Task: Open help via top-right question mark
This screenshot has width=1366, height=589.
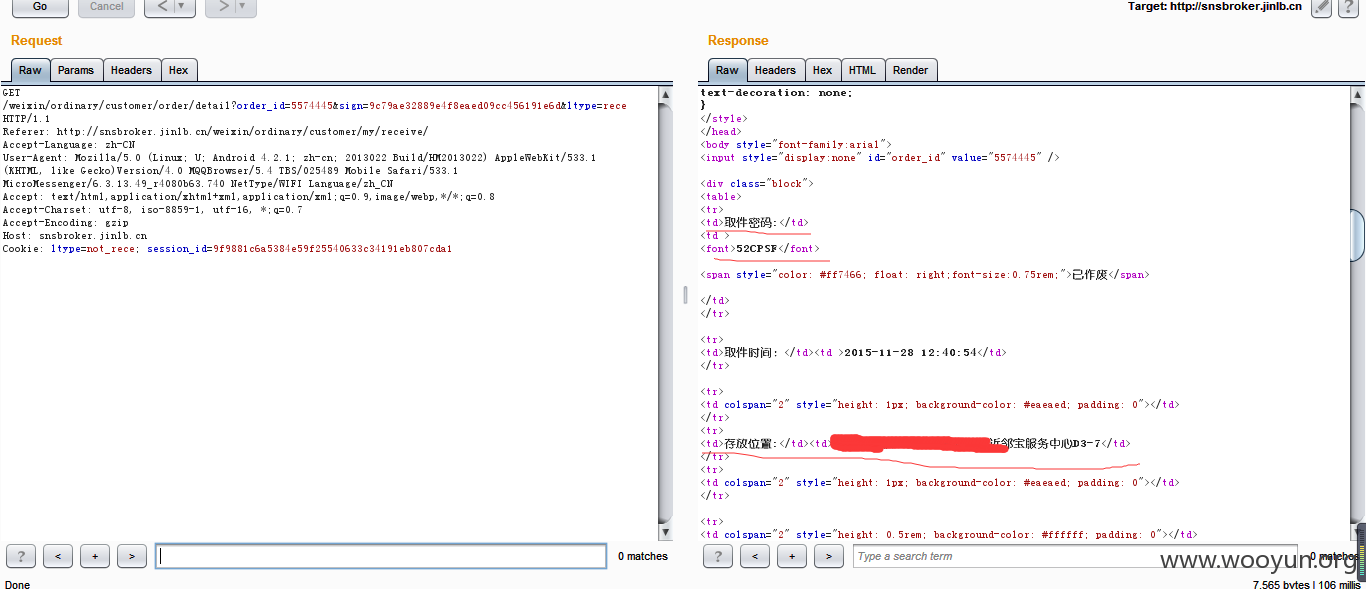Action: 1348,7
